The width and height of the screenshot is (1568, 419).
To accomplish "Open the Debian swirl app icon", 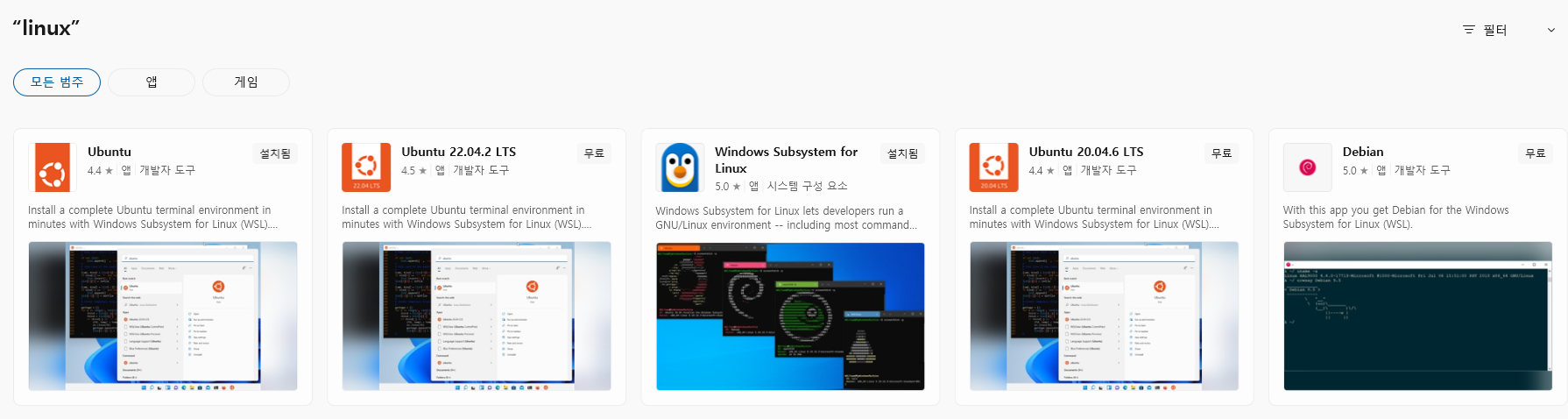I will 1307,167.
